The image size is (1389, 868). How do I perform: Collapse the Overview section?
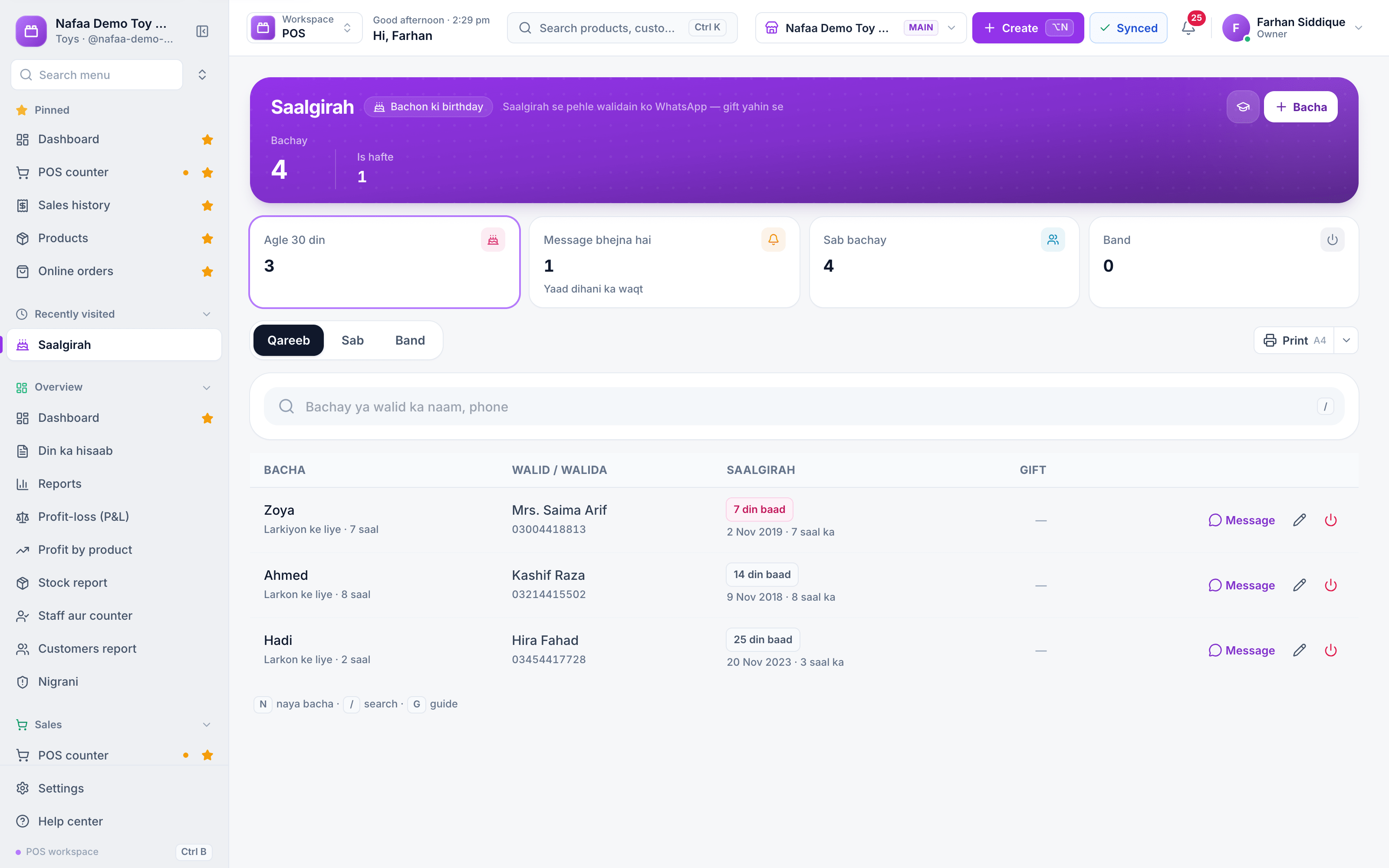click(207, 387)
